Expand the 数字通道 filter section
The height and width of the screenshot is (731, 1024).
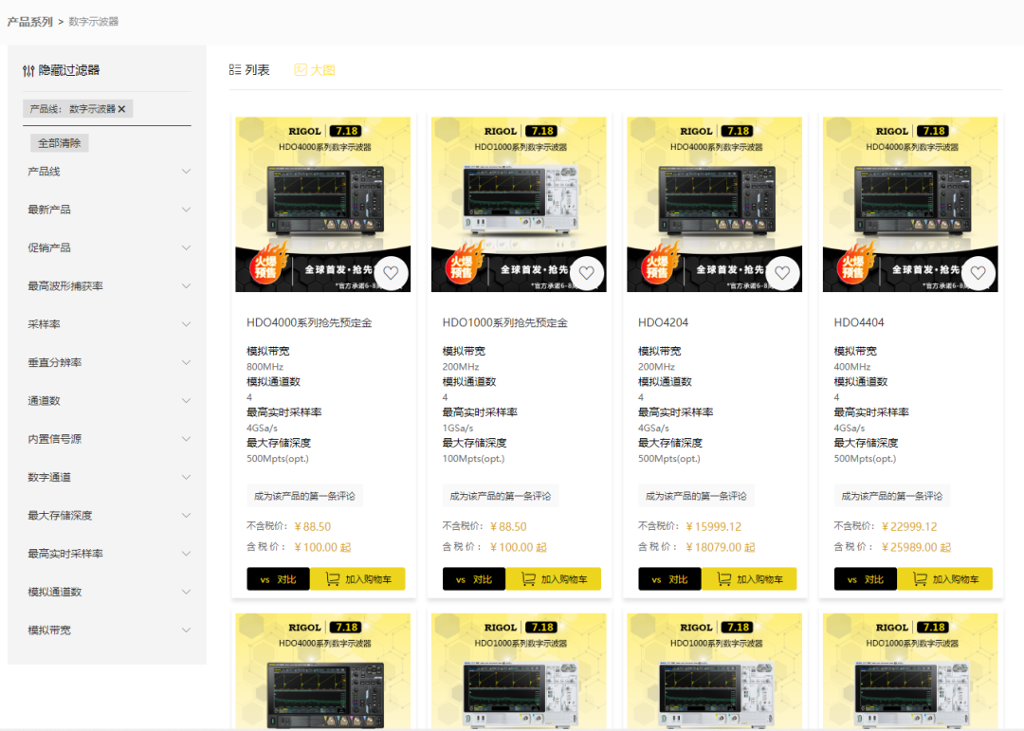tap(108, 477)
